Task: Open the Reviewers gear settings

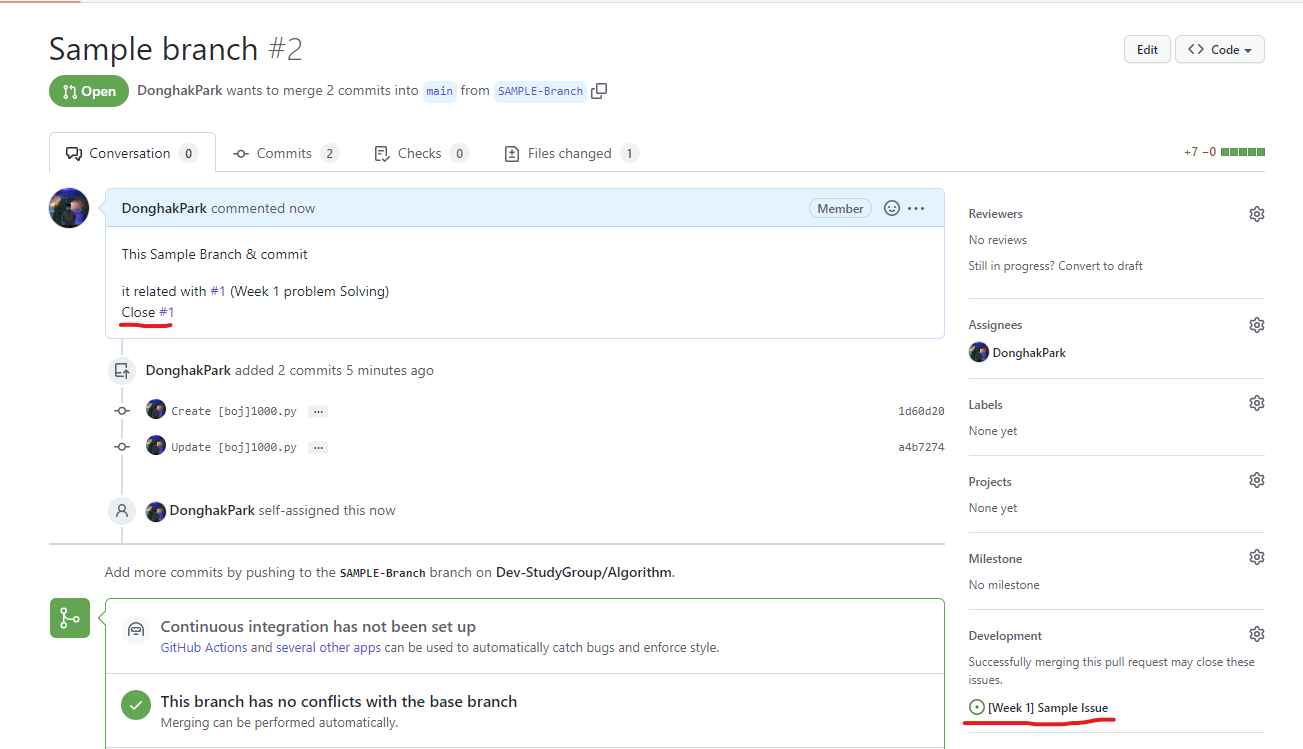Action: [1257, 214]
